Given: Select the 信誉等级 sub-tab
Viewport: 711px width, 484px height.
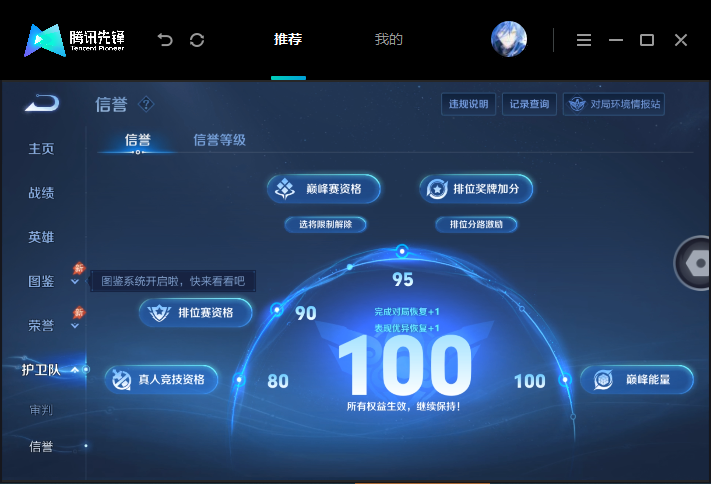Looking at the screenshot, I should 219,140.
